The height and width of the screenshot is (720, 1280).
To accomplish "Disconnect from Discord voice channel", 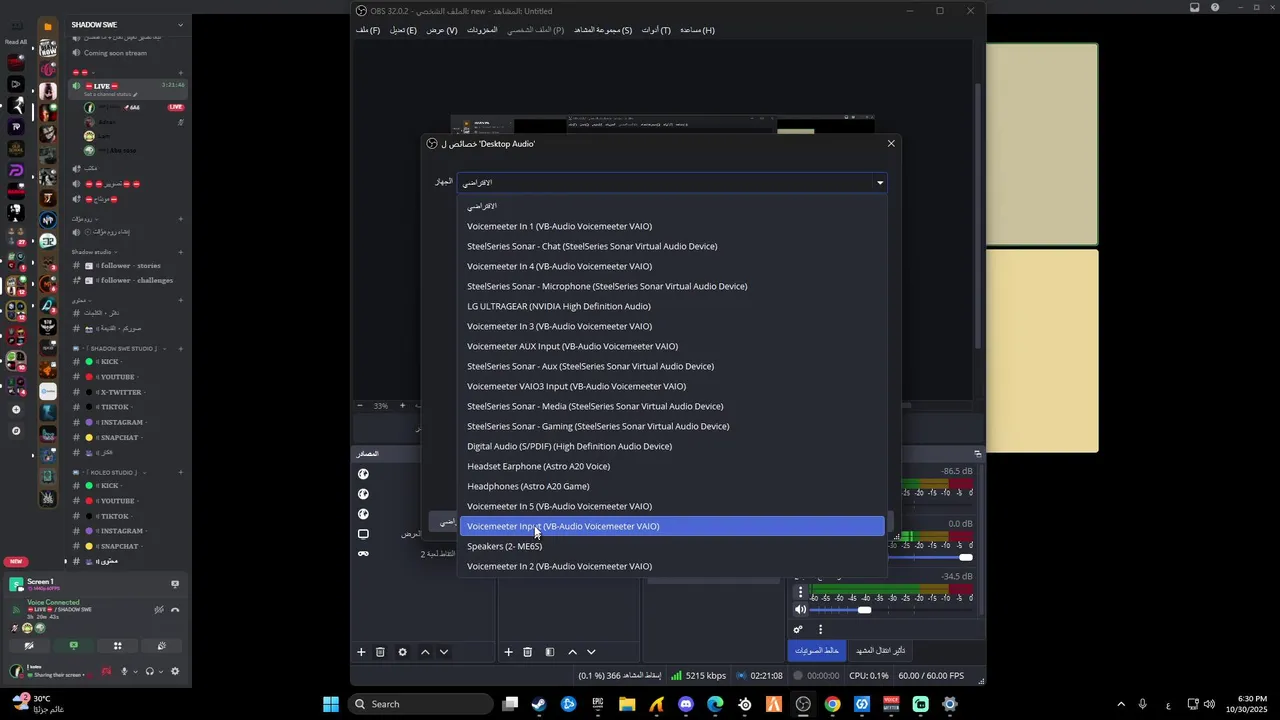I will pos(175,609).
